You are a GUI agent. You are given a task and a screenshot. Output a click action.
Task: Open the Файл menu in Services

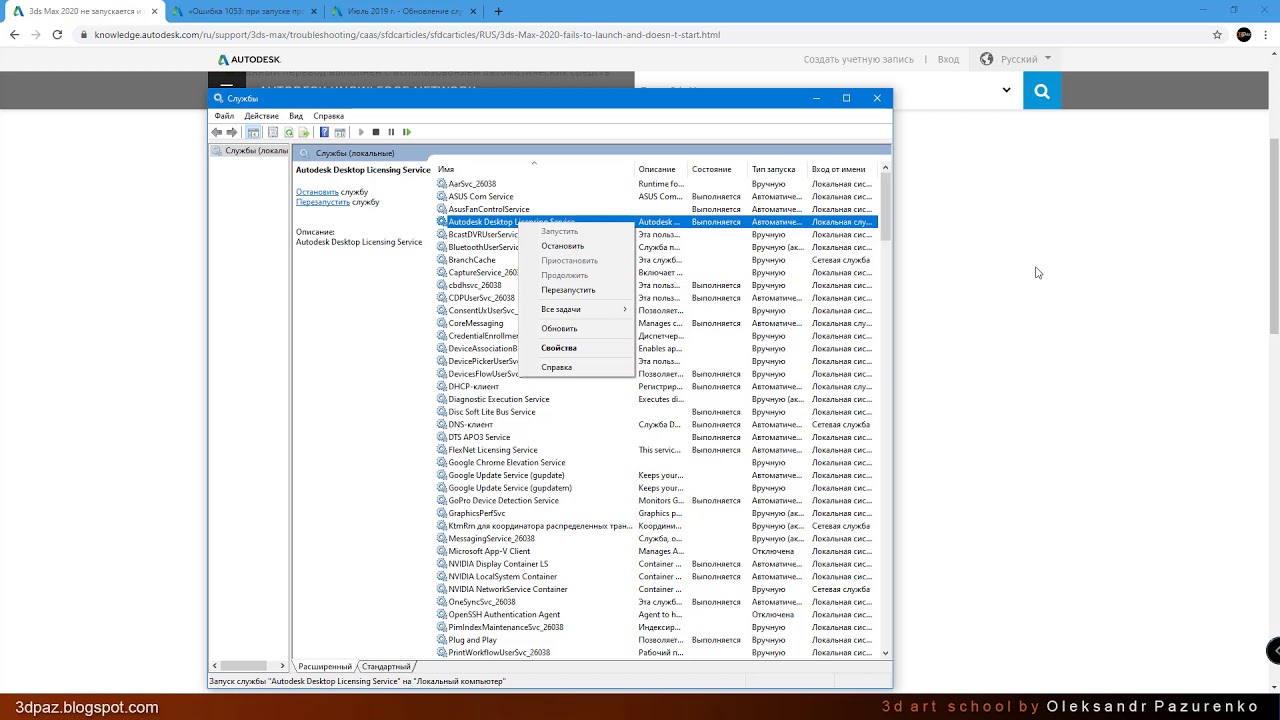tap(224, 116)
